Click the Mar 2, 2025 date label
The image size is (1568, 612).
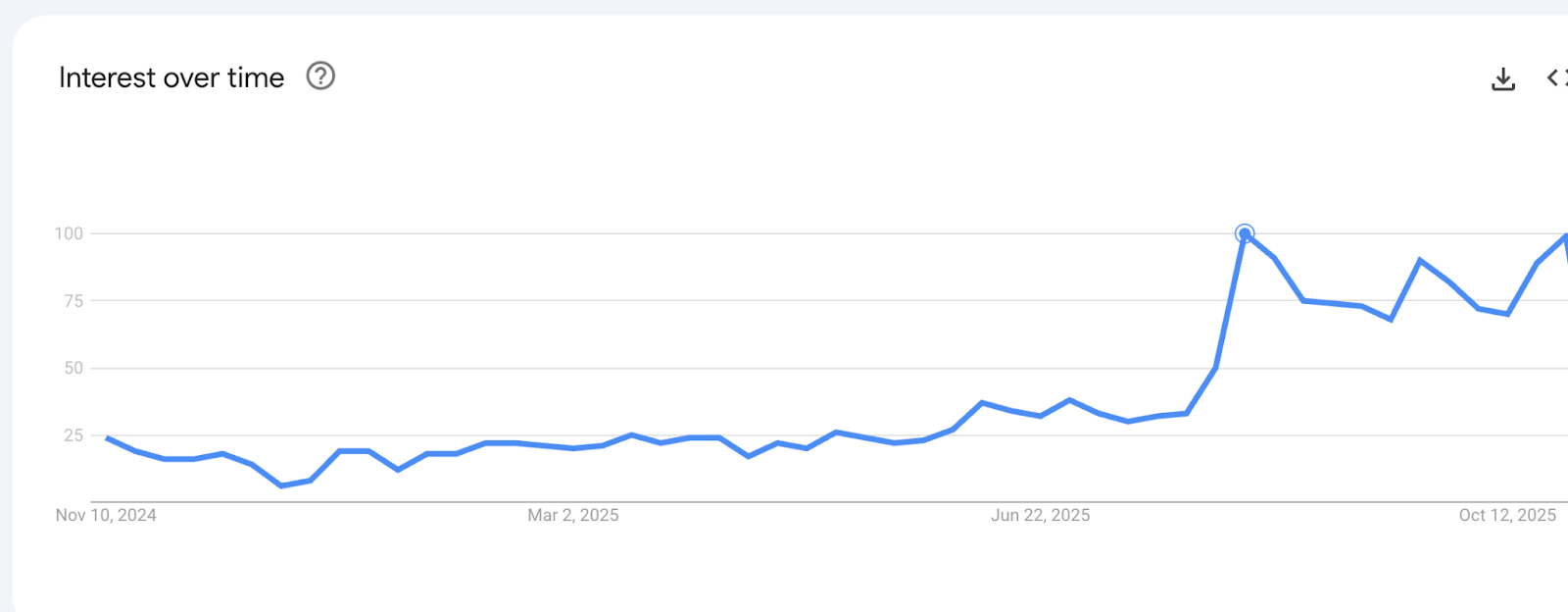coord(573,515)
